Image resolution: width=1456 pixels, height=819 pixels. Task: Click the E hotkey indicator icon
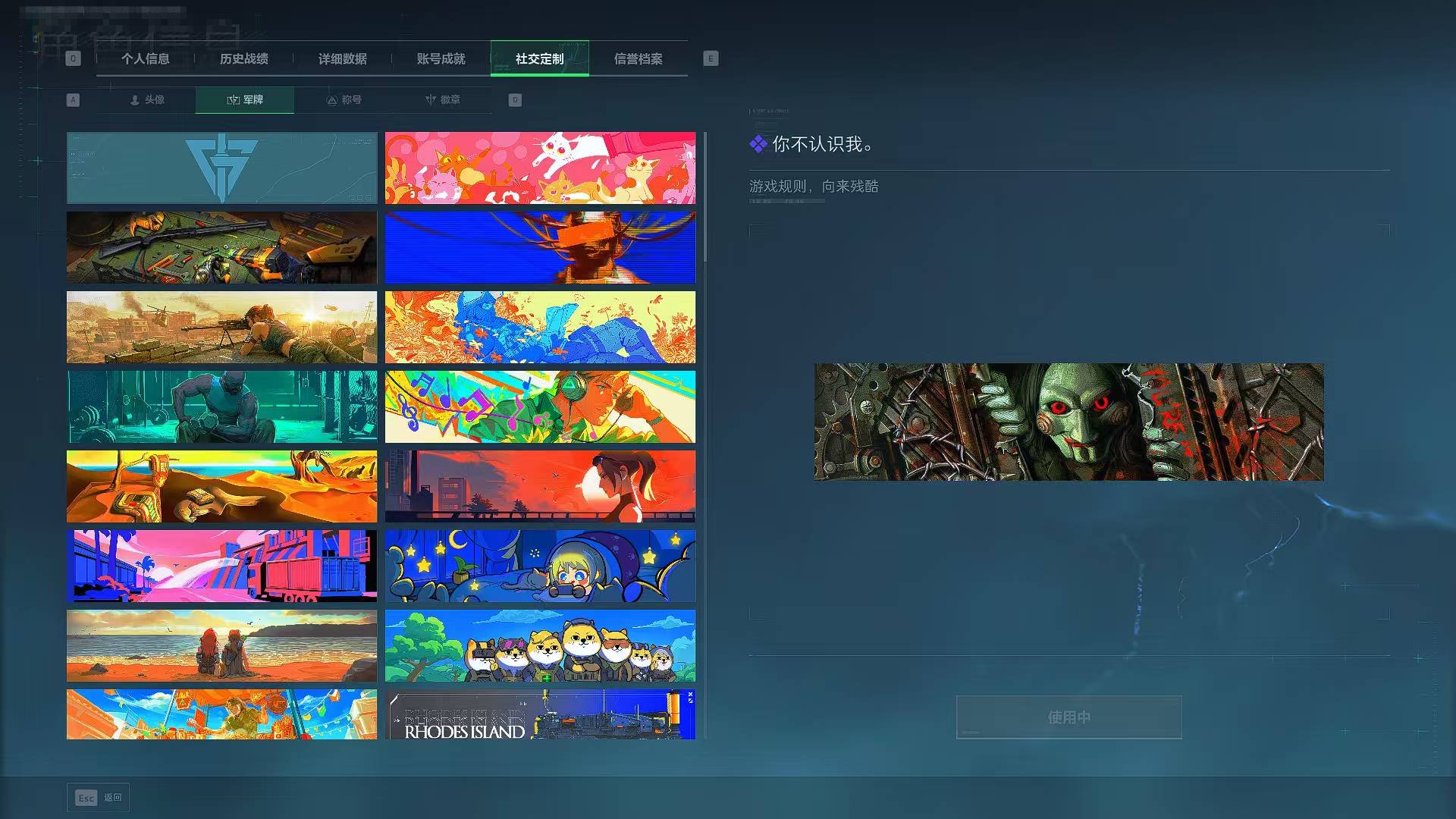[x=710, y=58]
